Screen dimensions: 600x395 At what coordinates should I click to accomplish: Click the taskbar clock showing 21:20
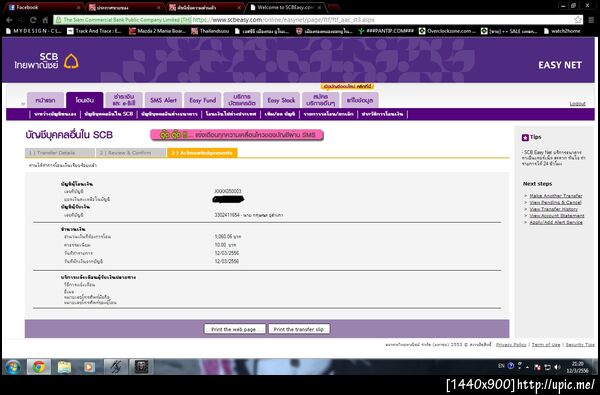[x=578, y=367]
